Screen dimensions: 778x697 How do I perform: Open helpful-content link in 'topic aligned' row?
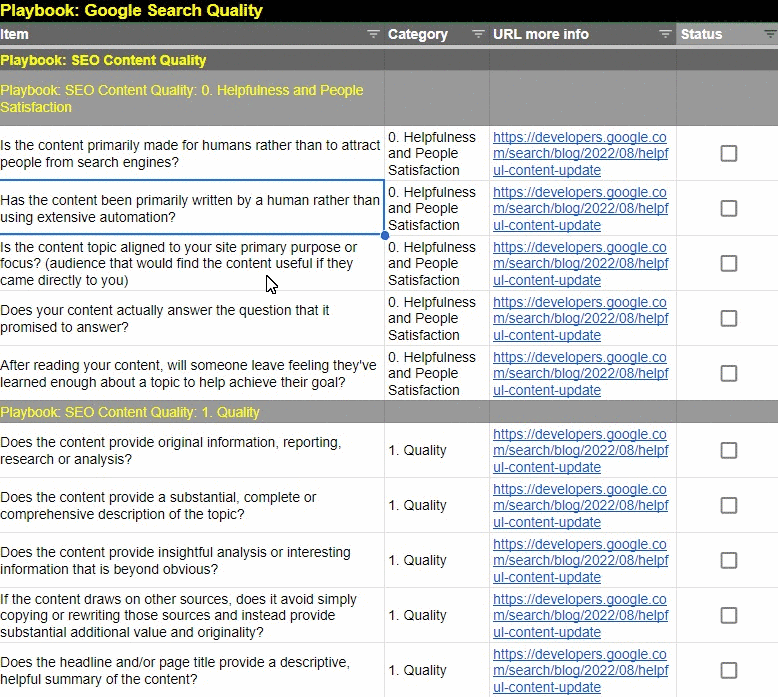coord(581,263)
